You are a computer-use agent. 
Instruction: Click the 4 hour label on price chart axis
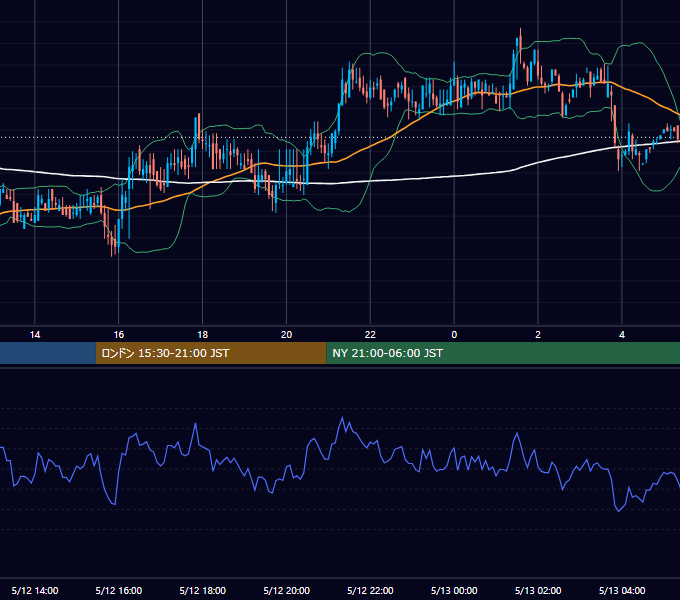(622, 335)
